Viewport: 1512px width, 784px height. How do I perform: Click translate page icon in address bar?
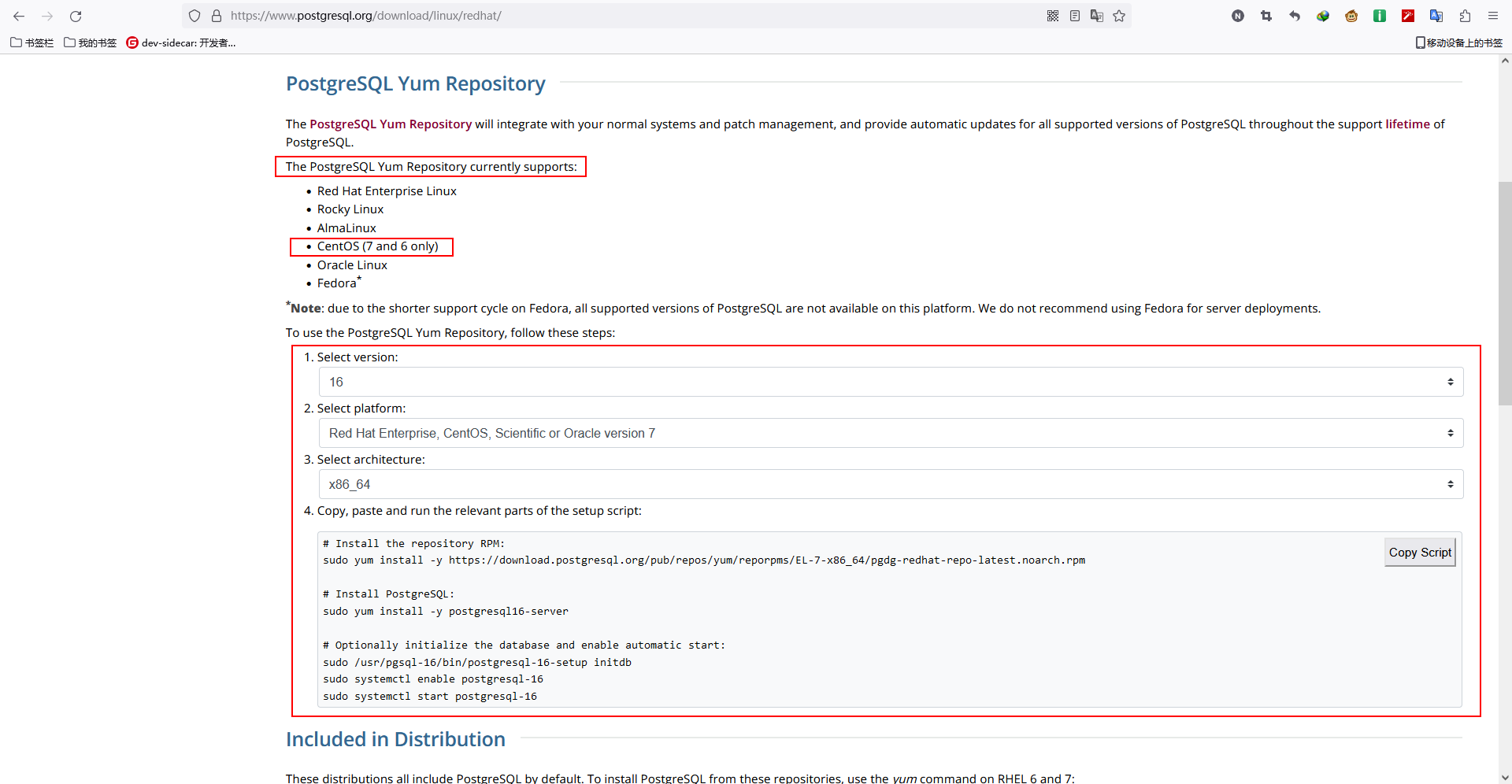point(1097,16)
